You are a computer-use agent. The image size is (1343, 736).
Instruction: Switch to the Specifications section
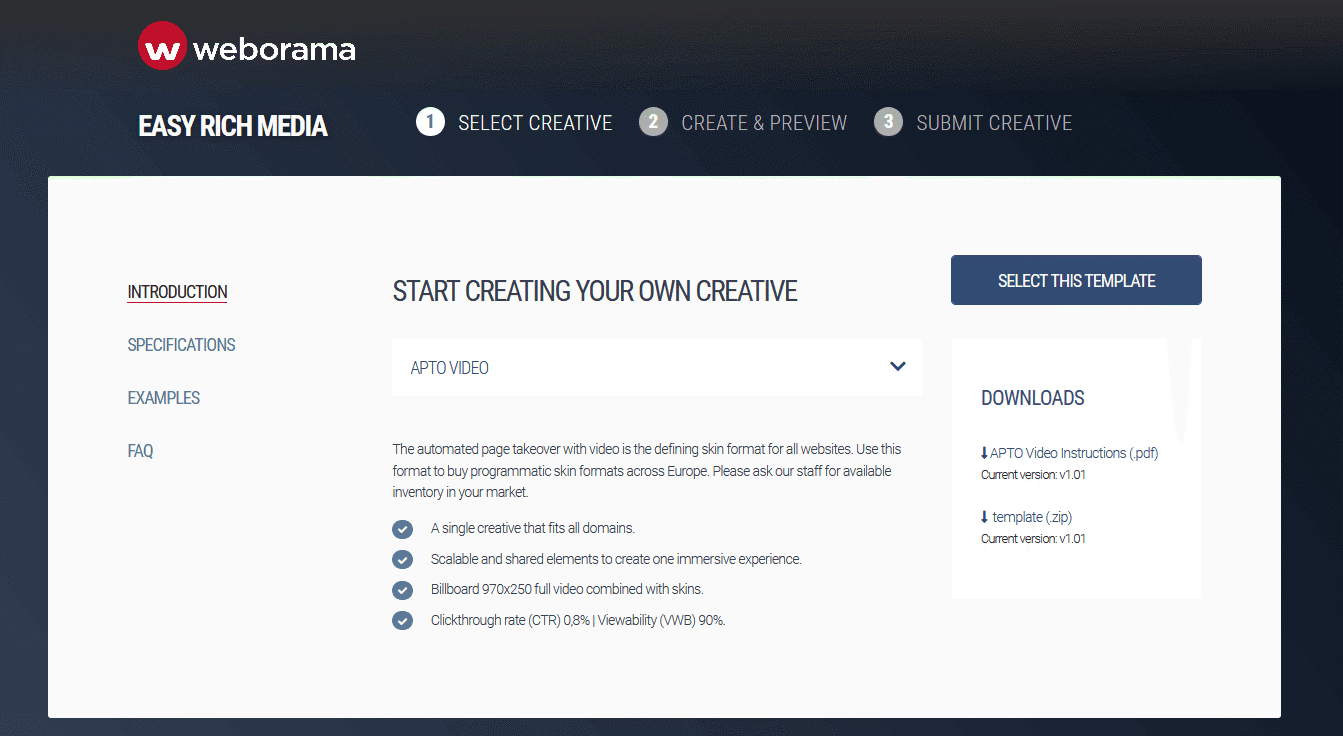tap(181, 345)
